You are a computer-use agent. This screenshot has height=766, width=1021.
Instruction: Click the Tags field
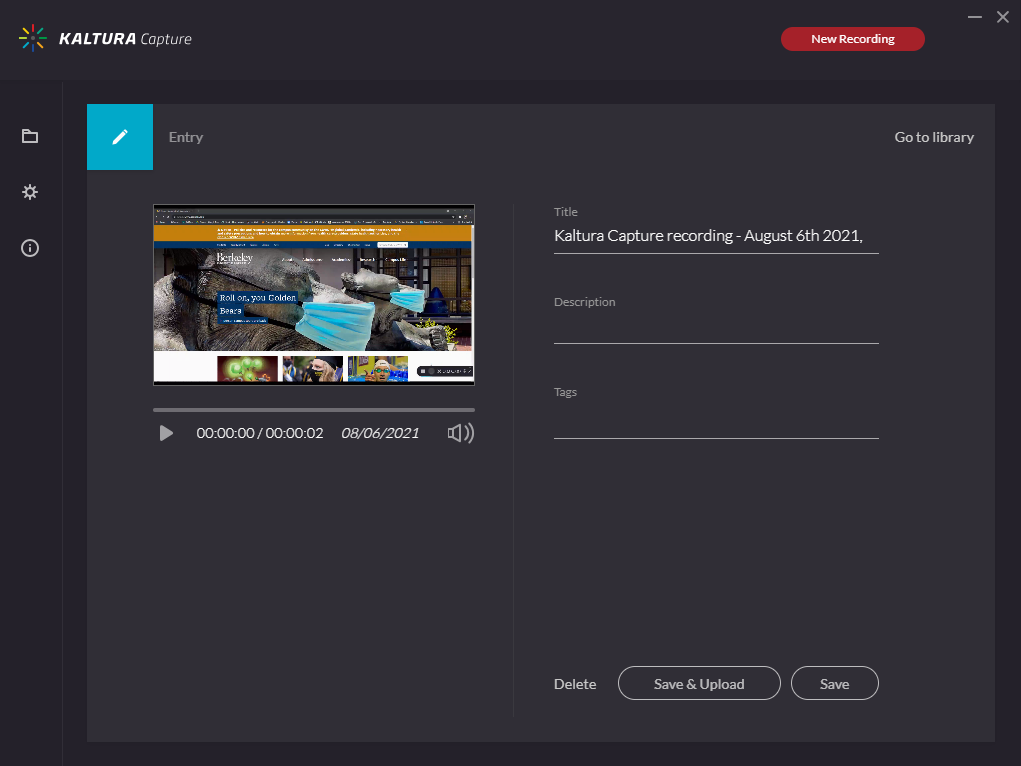715,420
